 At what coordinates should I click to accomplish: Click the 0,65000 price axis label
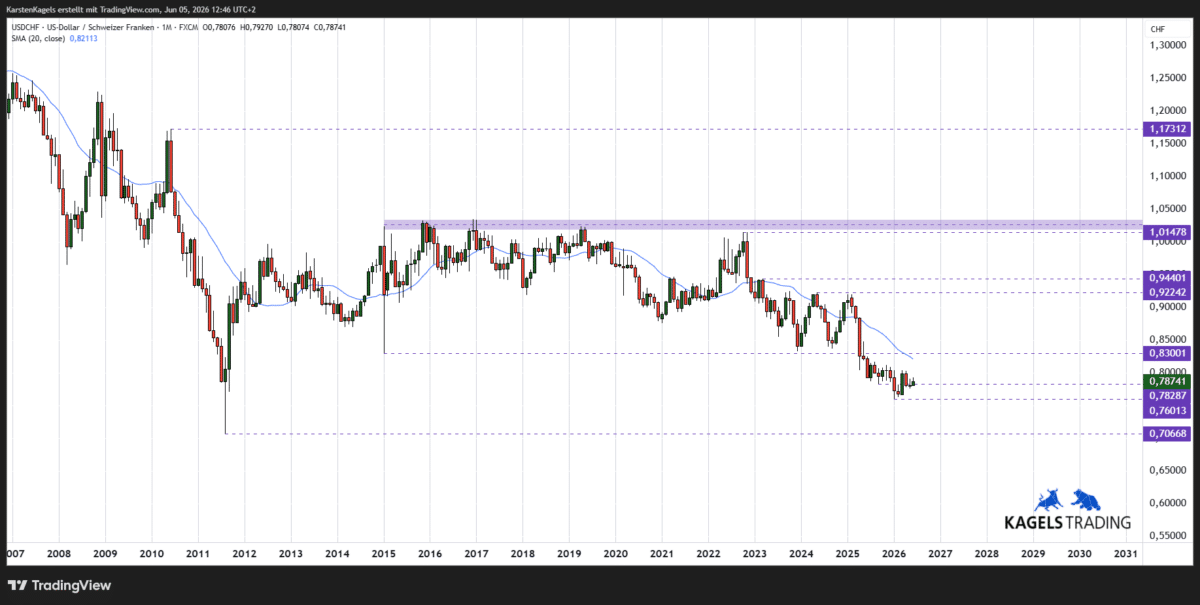1168,470
